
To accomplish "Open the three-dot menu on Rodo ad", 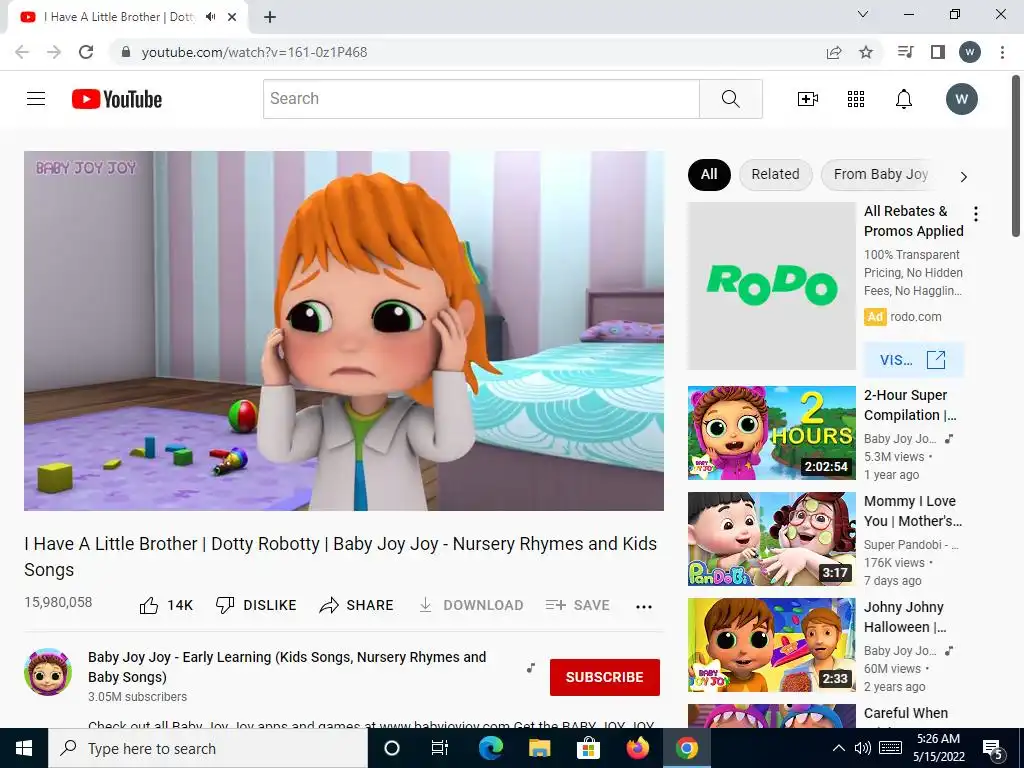I will point(976,214).
